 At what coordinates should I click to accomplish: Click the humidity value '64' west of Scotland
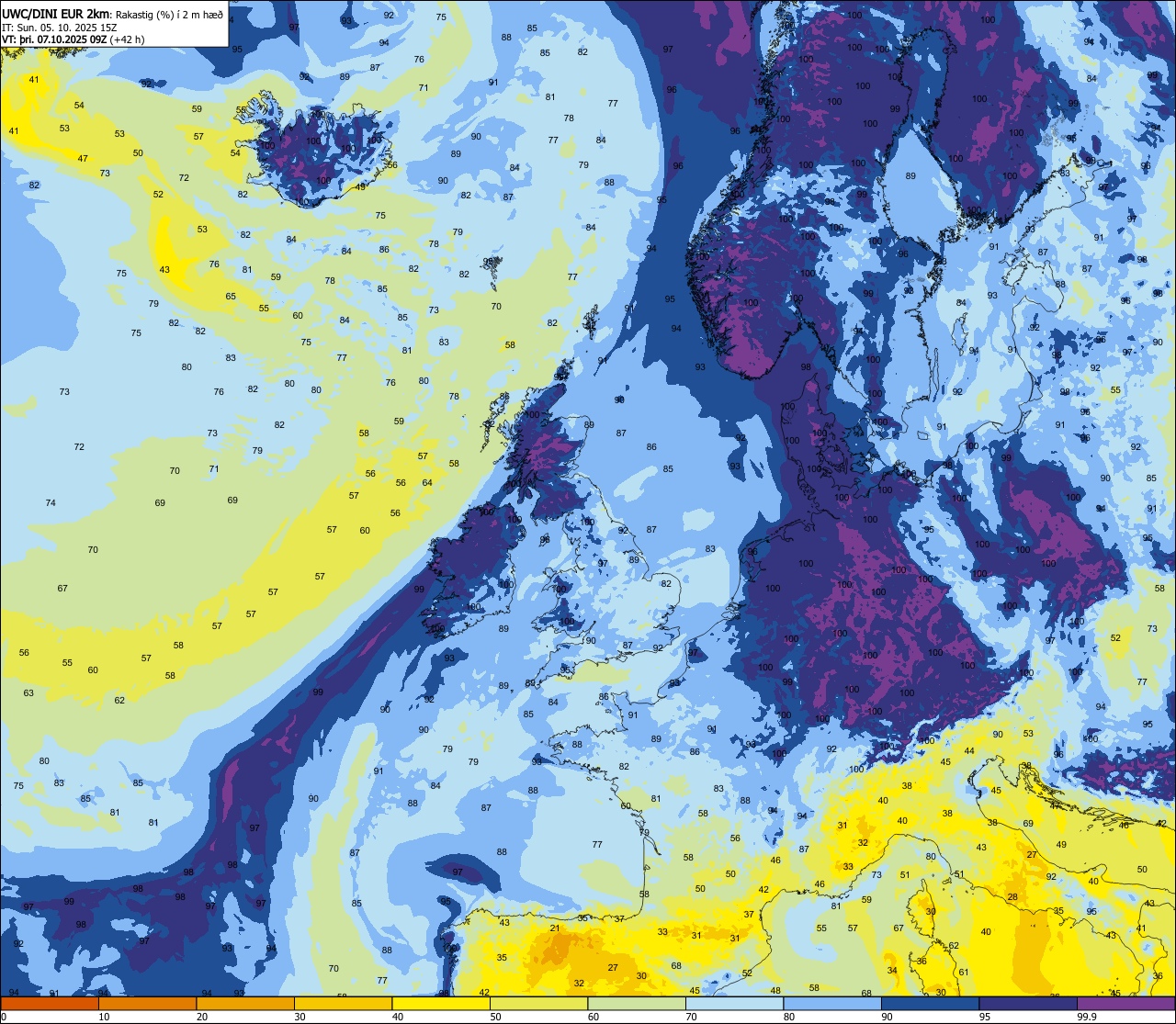(x=427, y=482)
